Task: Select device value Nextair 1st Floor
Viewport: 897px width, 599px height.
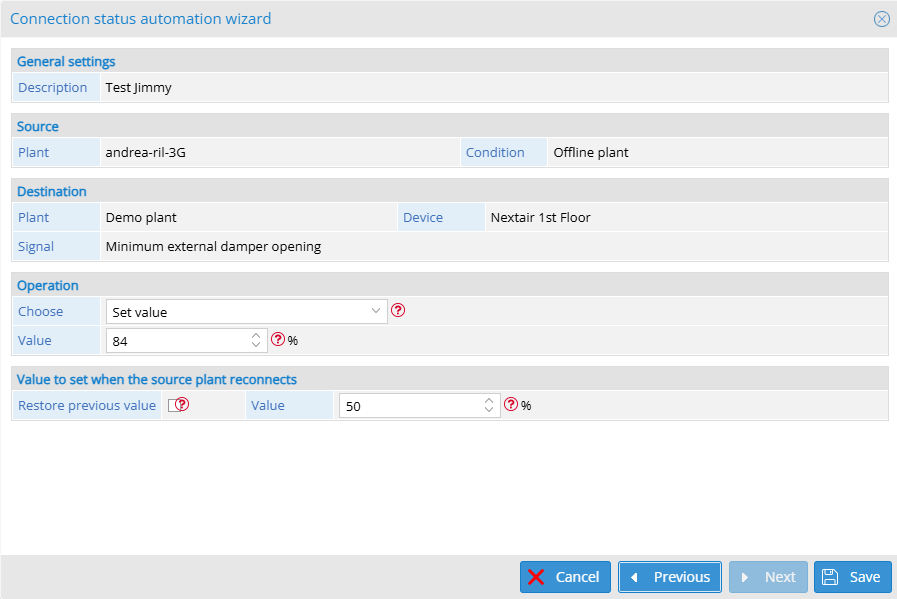Action: point(541,217)
